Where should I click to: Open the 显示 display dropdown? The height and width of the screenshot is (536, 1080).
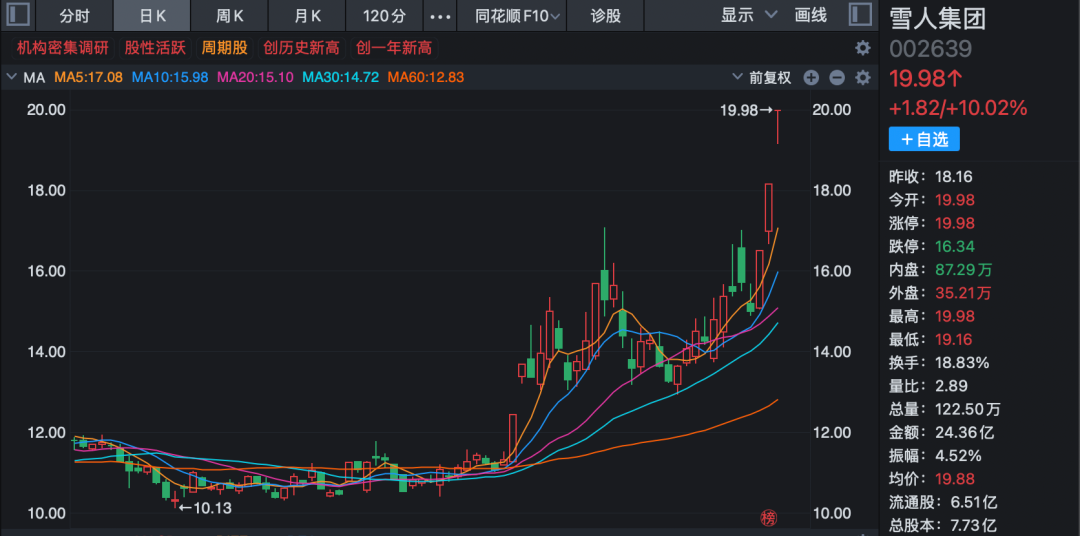[749, 15]
